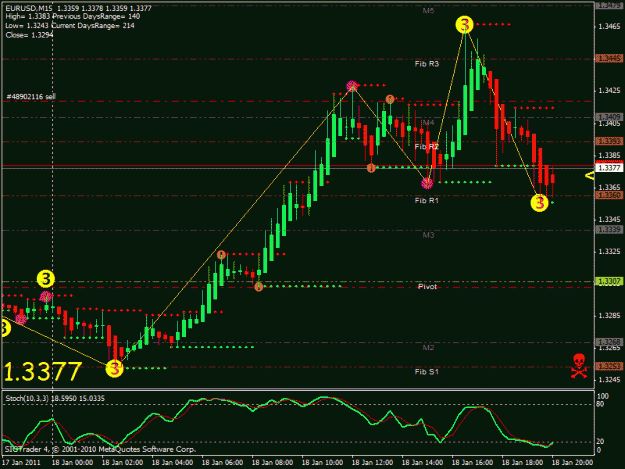The image size is (625, 469).
Task: Click the 'High= 1.3383 Previous DaysRange= 140' line
Action: pos(73,17)
